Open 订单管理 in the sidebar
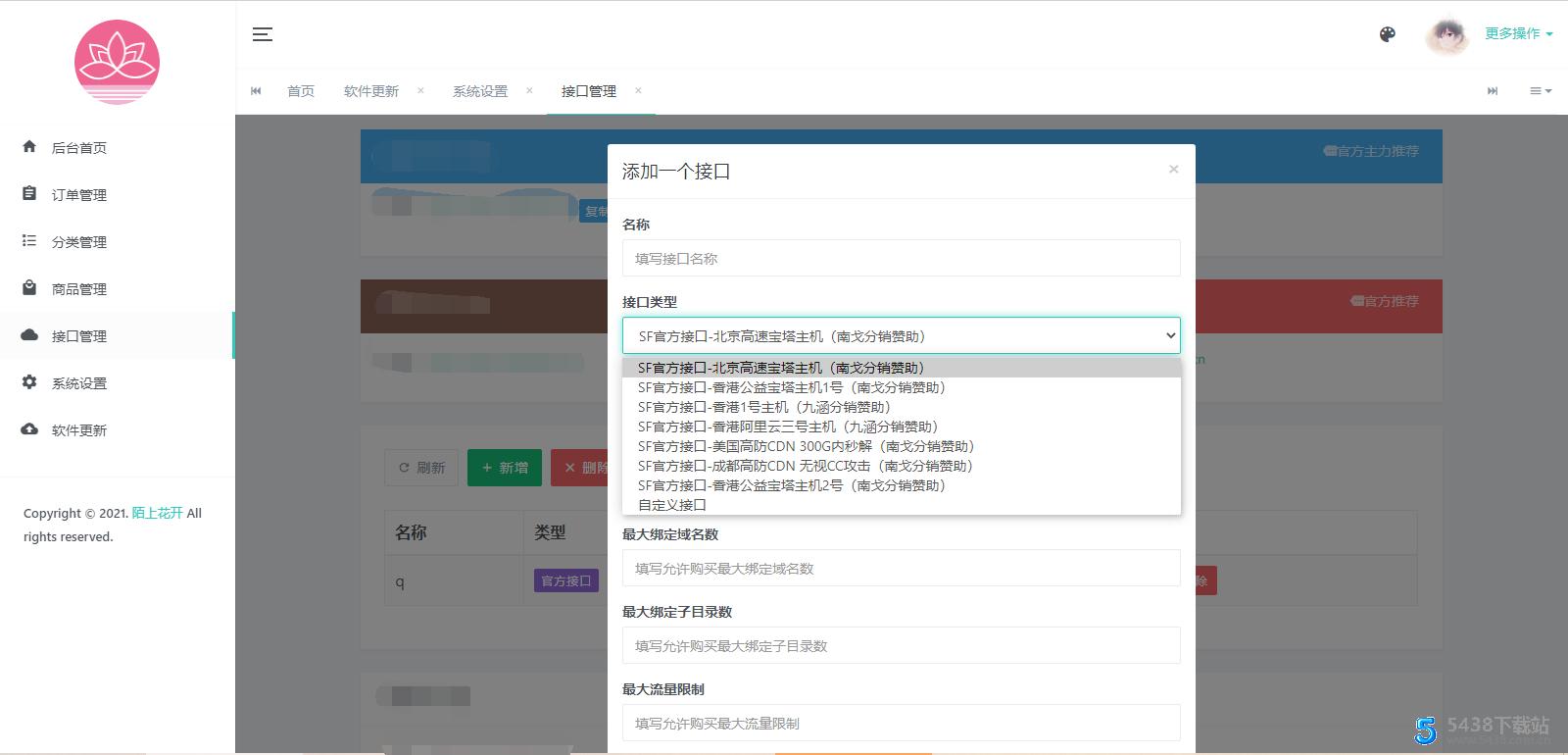Screen dimensions: 1568x755 pos(79,195)
